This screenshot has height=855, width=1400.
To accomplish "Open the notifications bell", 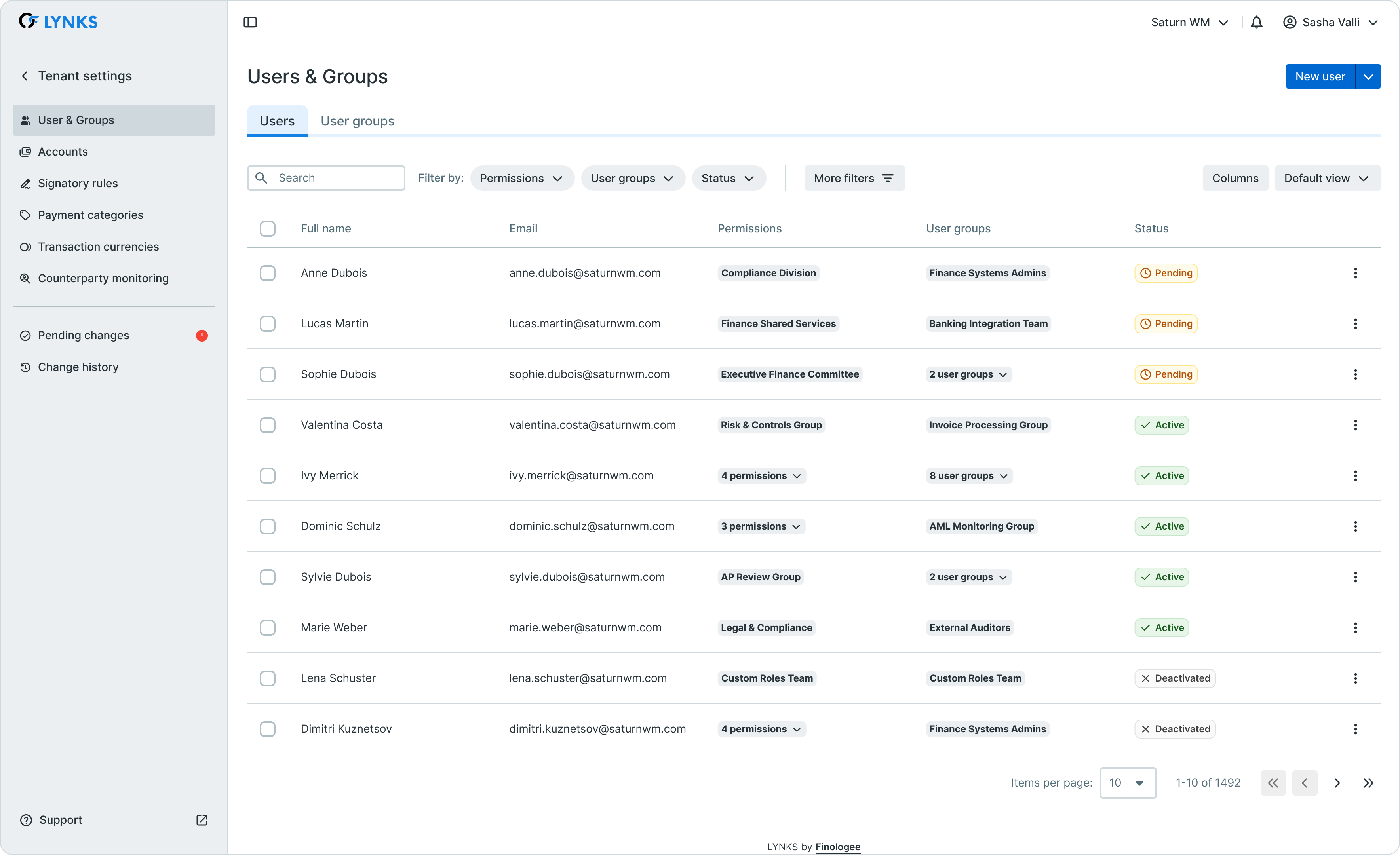I will pyautogui.click(x=1256, y=22).
